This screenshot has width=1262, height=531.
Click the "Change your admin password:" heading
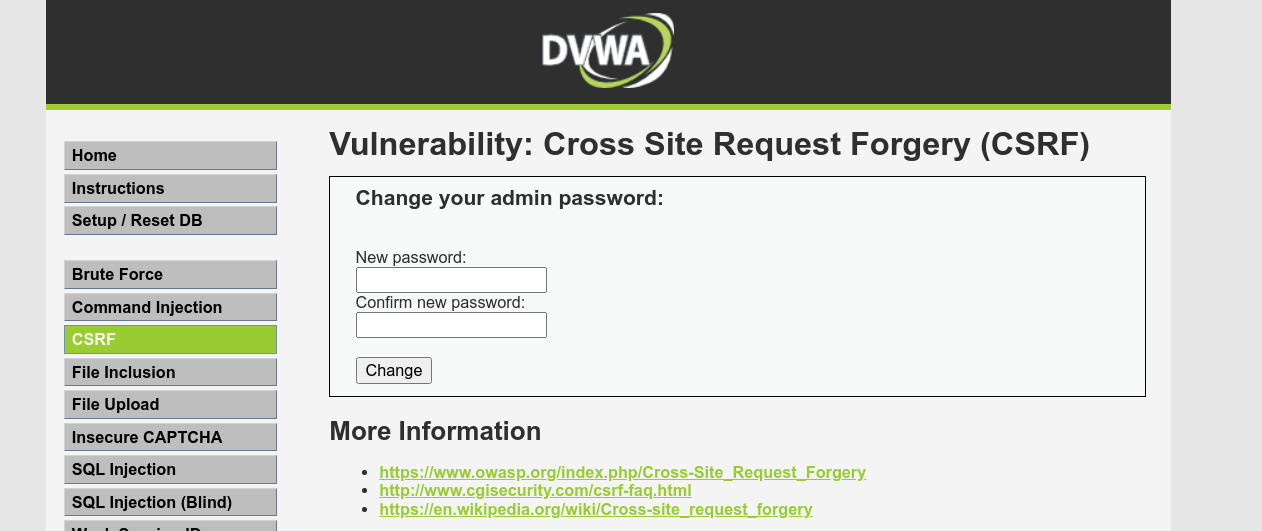(x=509, y=198)
